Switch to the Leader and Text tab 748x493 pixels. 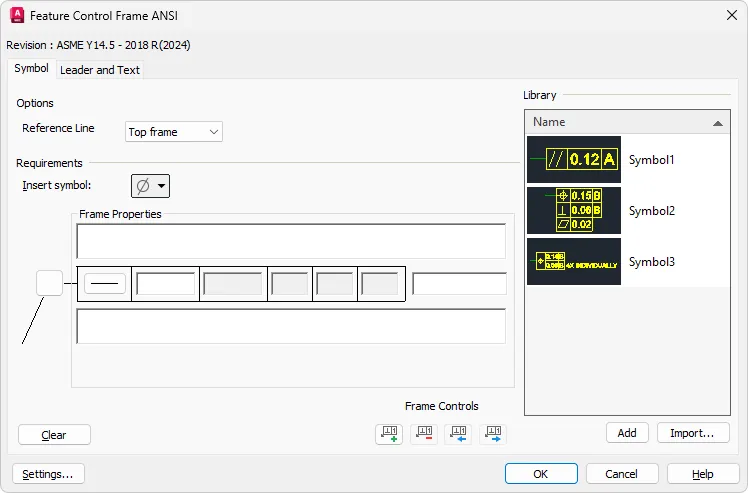100,70
